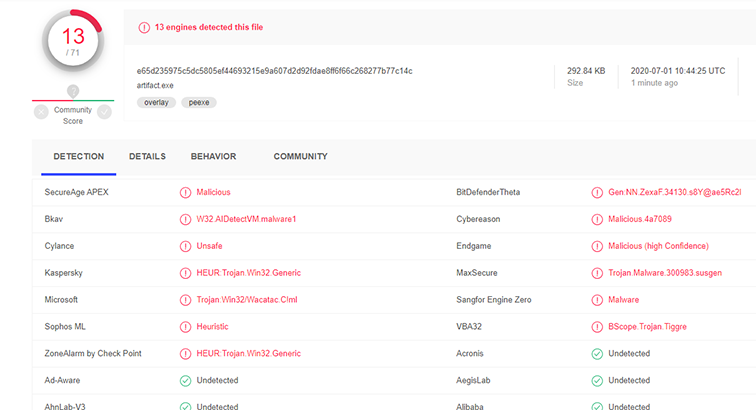This screenshot has height=410, width=756.
Task: Click the Malicious.4a7089 result
Action: pos(640,219)
